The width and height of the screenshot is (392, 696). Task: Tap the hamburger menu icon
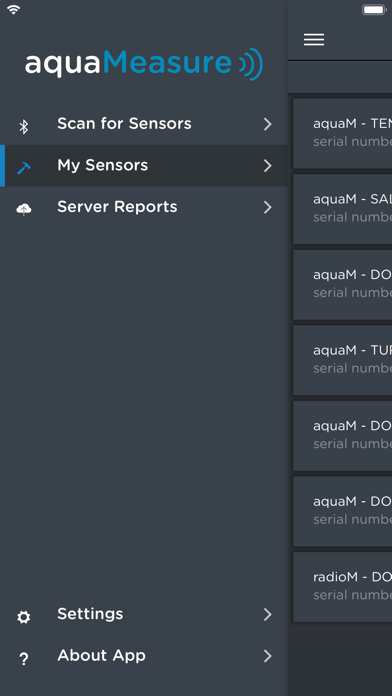(x=314, y=40)
